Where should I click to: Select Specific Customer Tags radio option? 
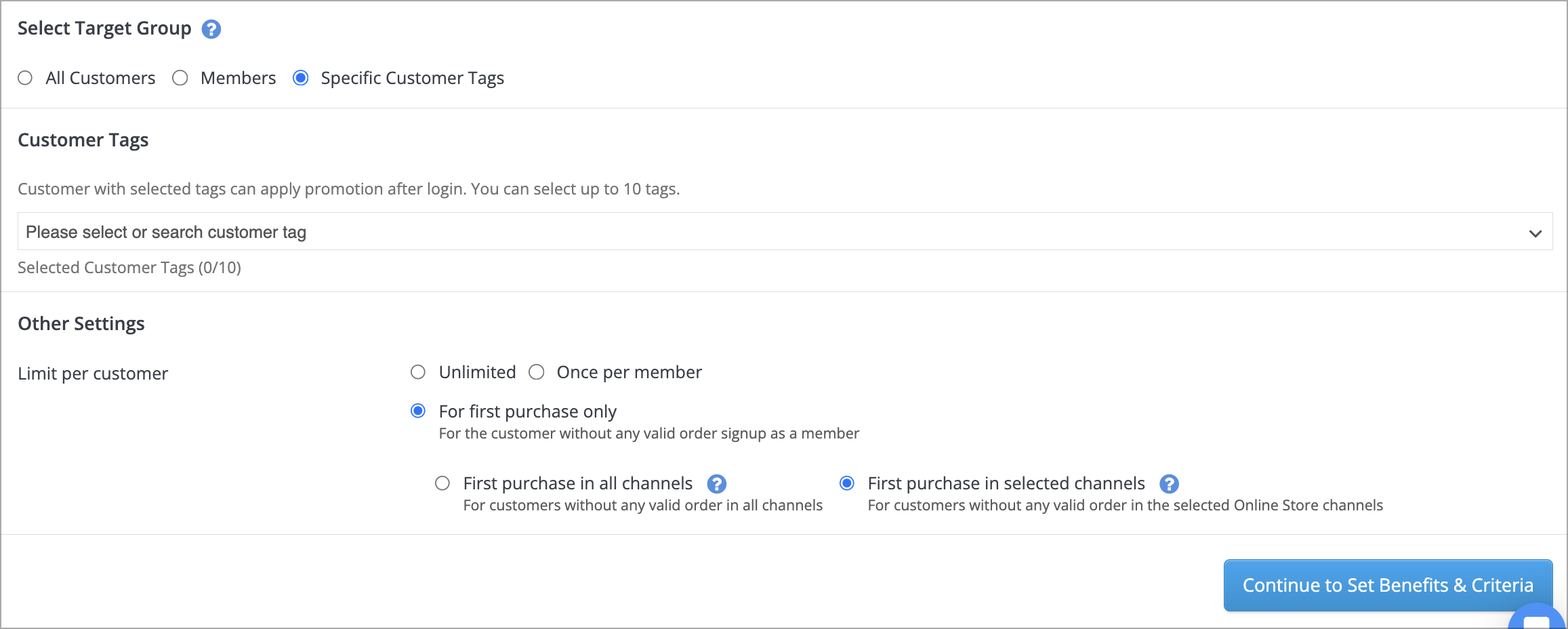point(301,78)
